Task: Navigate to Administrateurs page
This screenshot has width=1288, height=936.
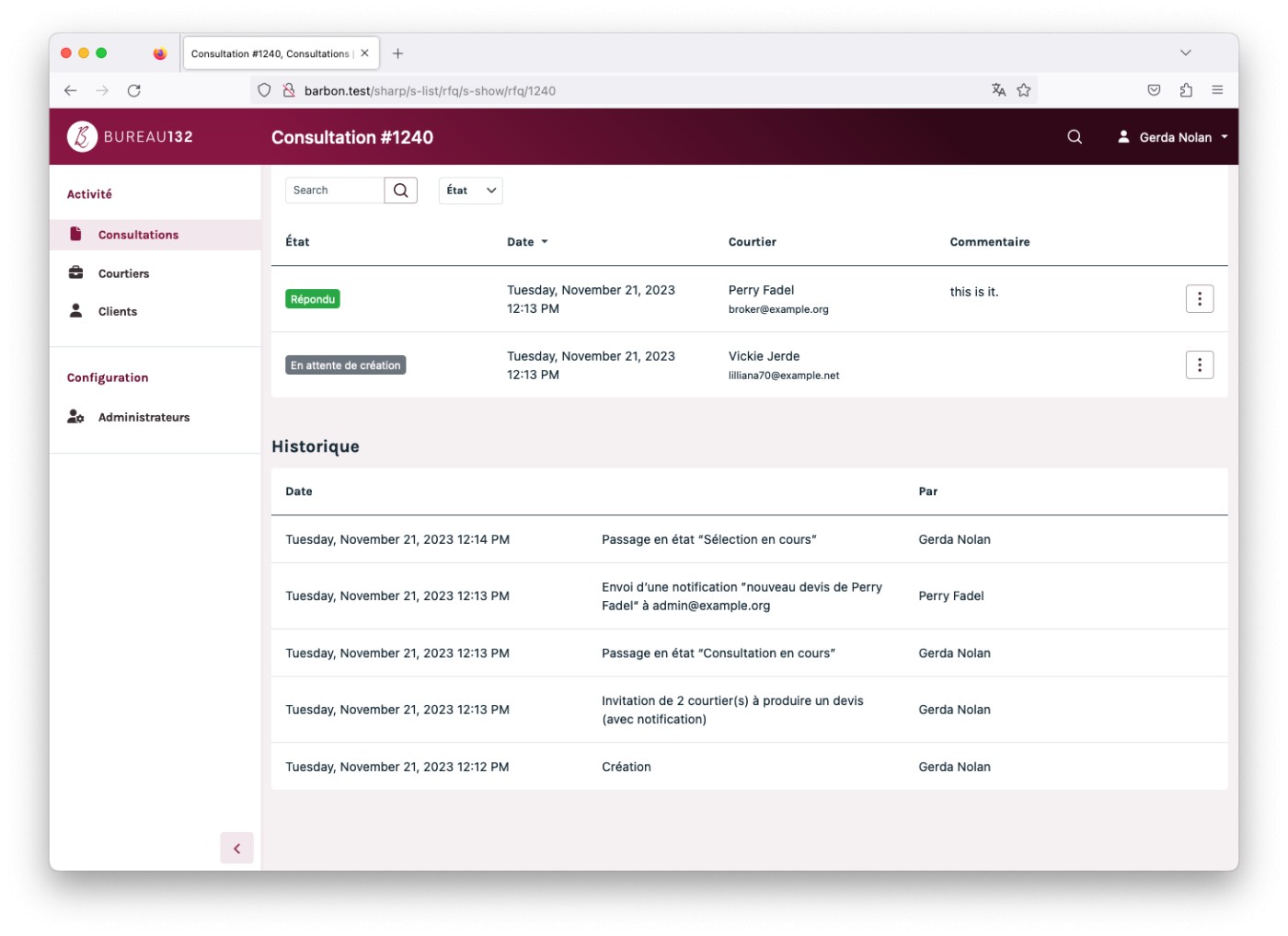Action: 144,417
